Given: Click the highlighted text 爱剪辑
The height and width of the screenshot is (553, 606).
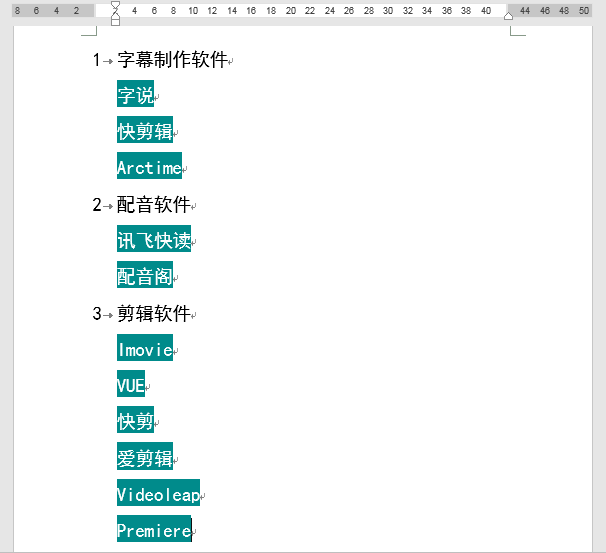Looking at the screenshot, I should click(x=145, y=456).
